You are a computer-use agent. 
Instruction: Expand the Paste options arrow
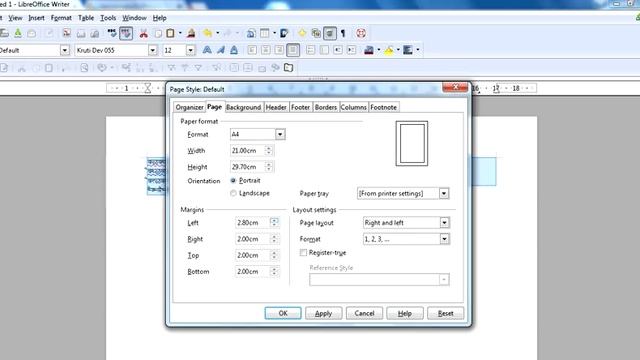coord(180,33)
